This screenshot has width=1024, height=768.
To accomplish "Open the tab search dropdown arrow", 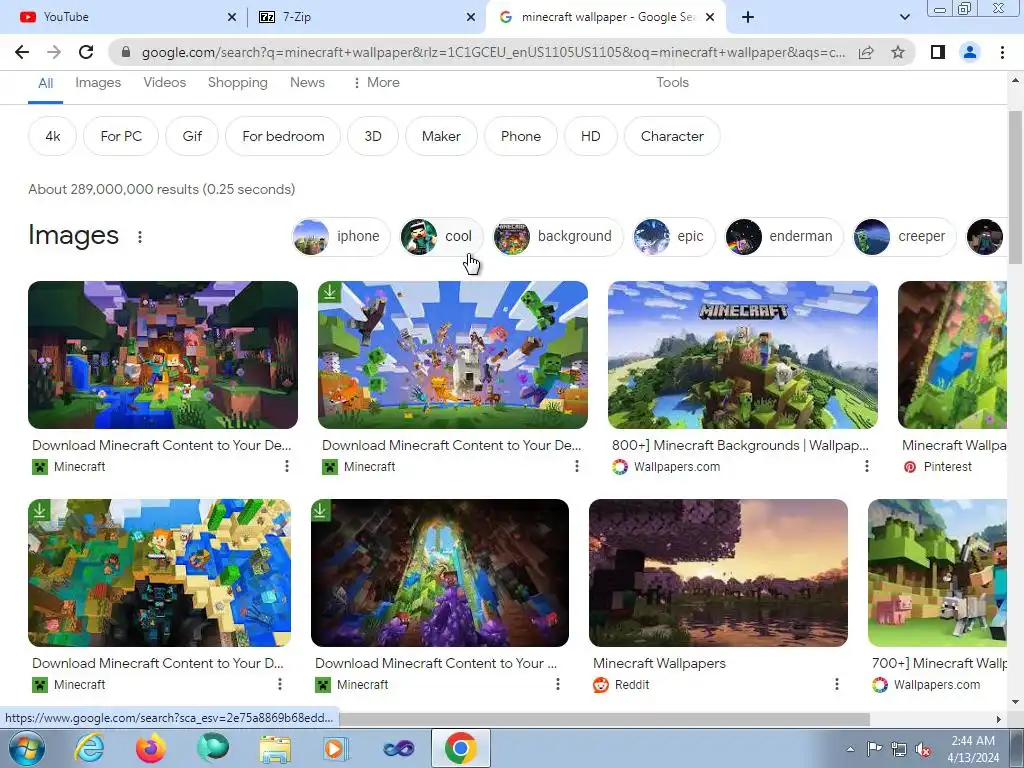I will click(904, 17).
